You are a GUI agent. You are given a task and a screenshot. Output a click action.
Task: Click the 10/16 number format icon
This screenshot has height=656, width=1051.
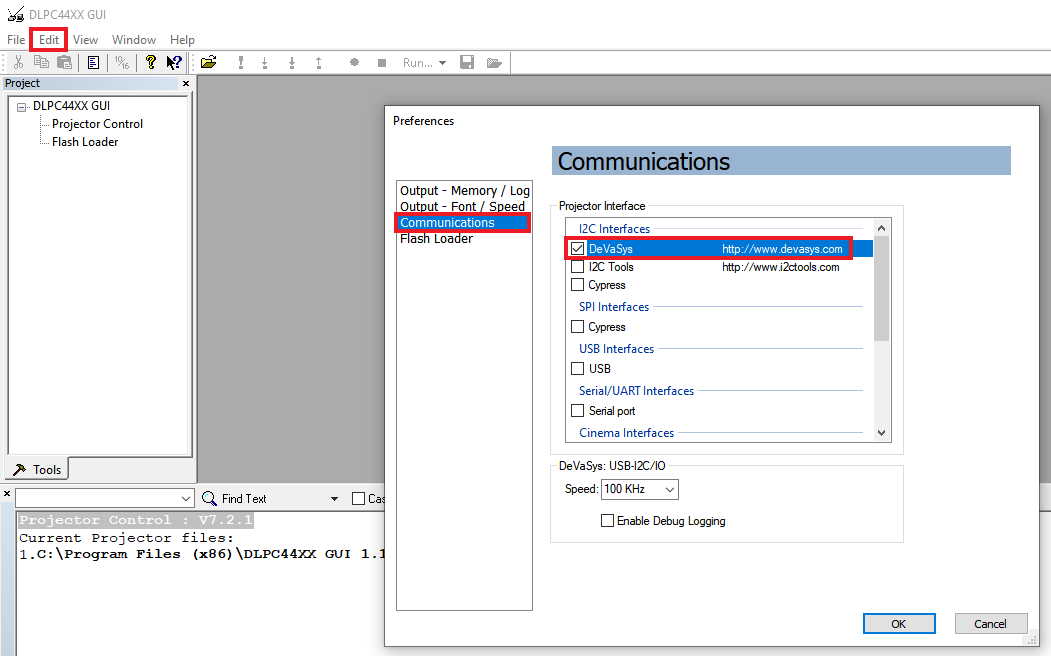pos(121,63)
